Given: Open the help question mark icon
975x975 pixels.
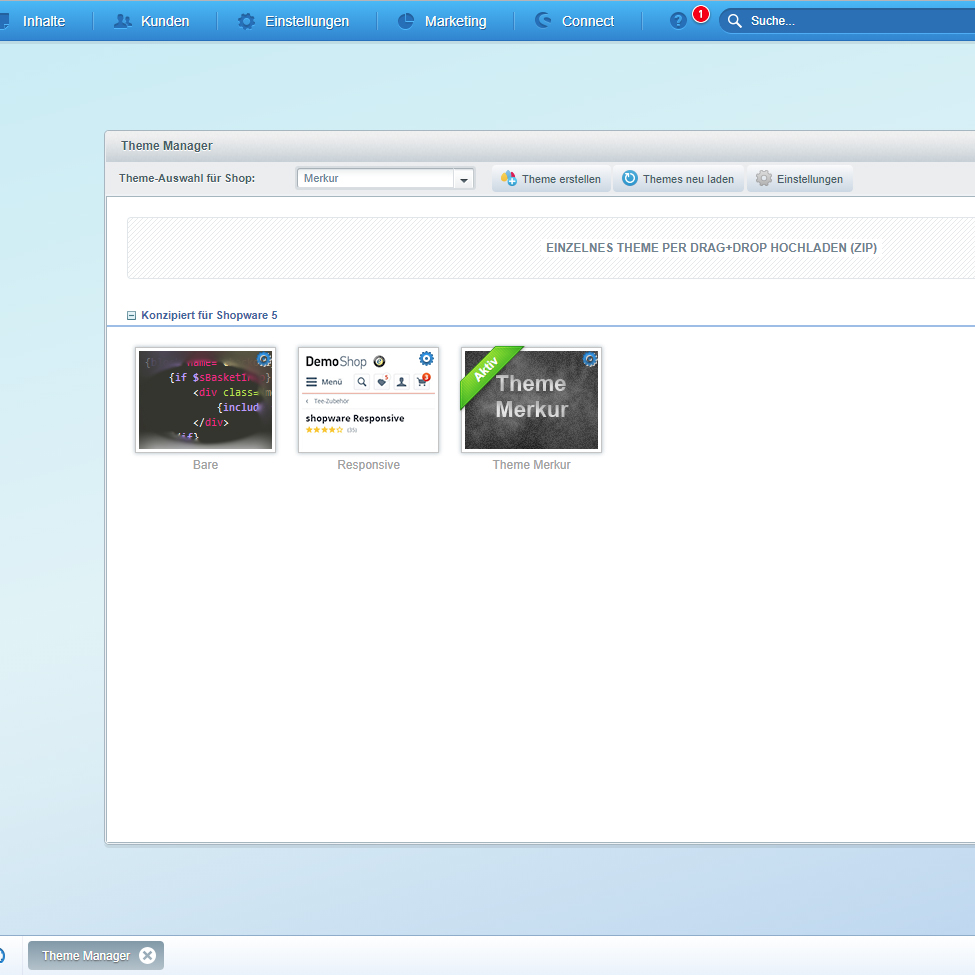Looking at the screenshot, I should click(678, 21).
